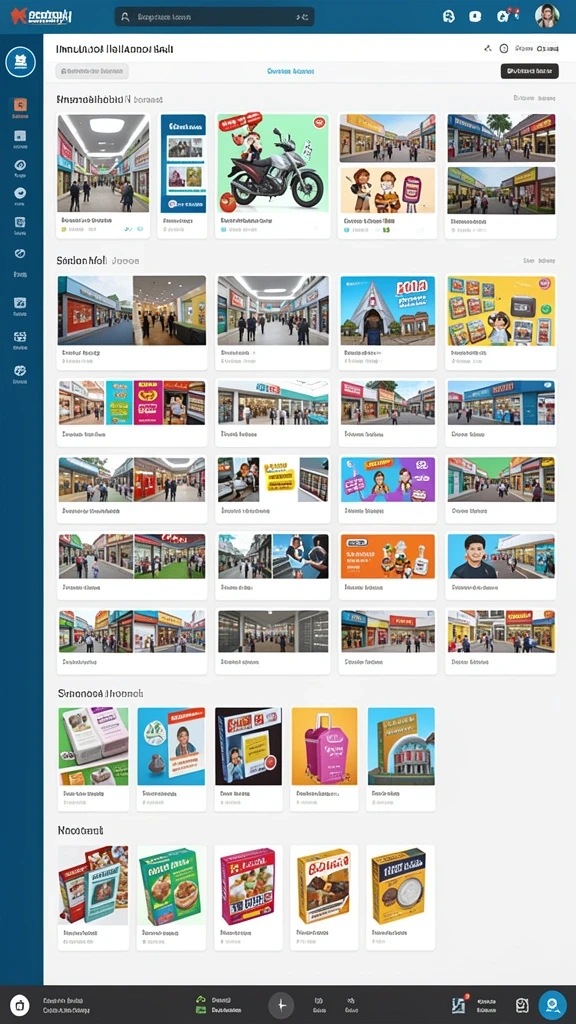Open the yellow box with brown cake card

pyautogui.click(x=324, y=897)
